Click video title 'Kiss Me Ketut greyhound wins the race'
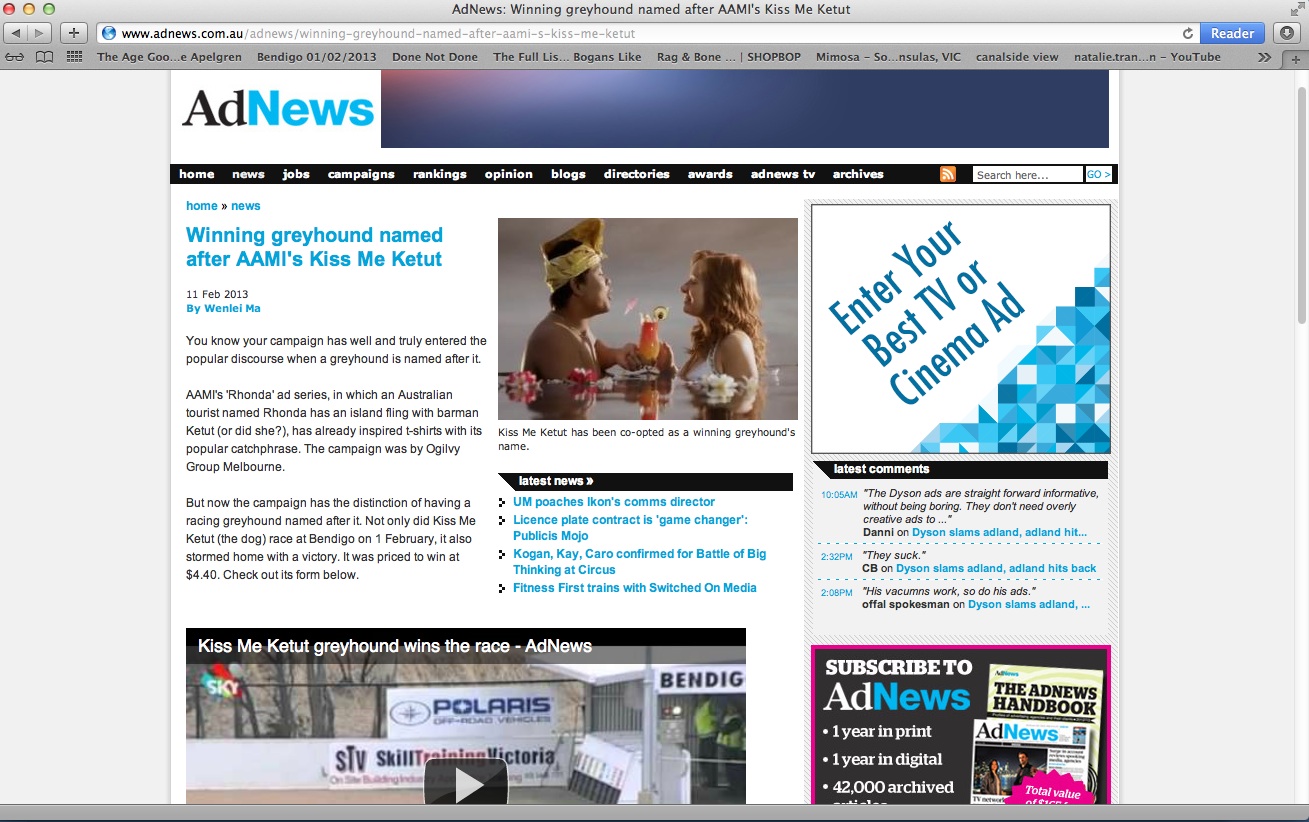Viewport: 1309px width, 822px height. 395,646
